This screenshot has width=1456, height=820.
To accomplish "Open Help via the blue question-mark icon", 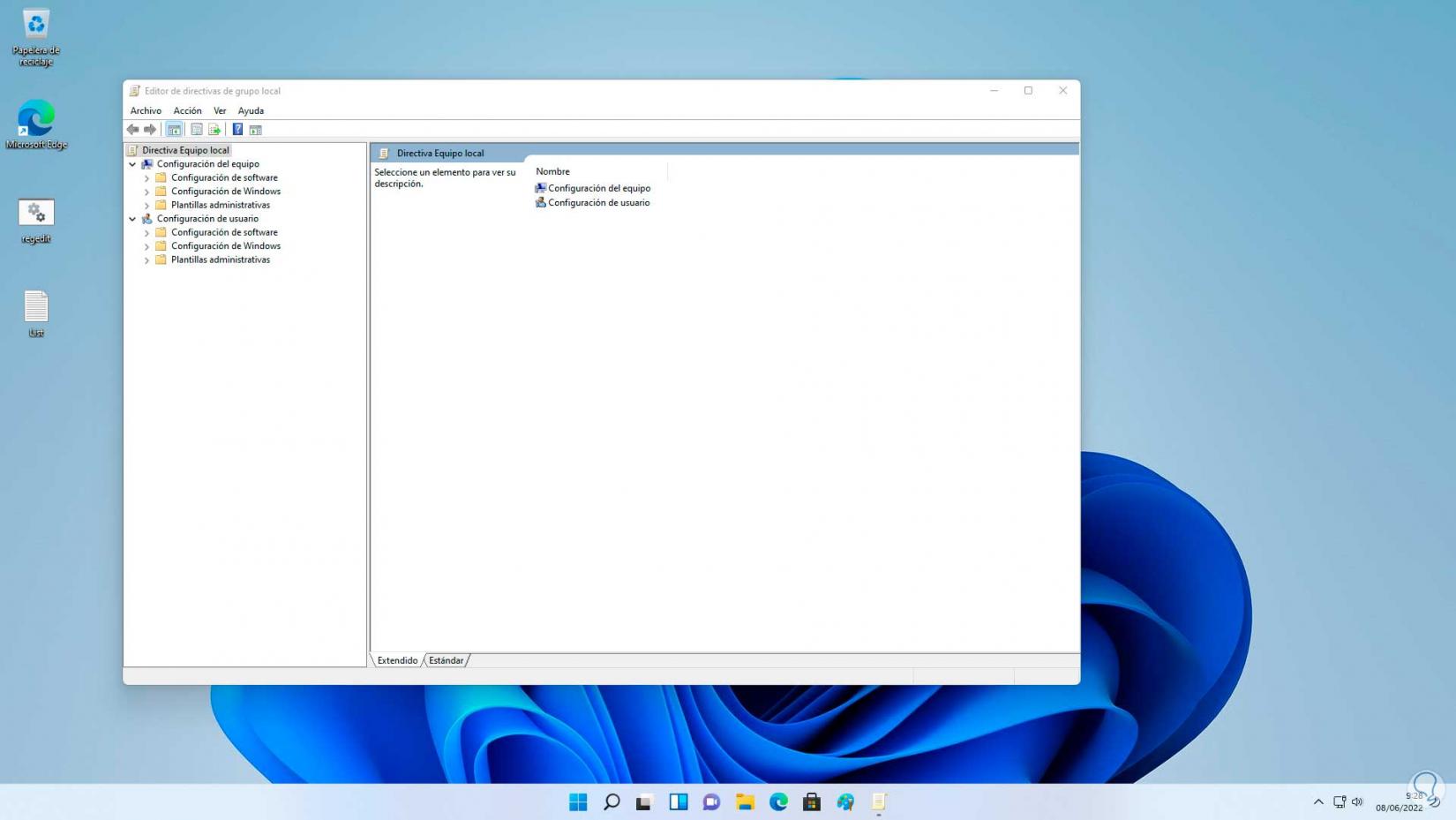I will (237, 130).
